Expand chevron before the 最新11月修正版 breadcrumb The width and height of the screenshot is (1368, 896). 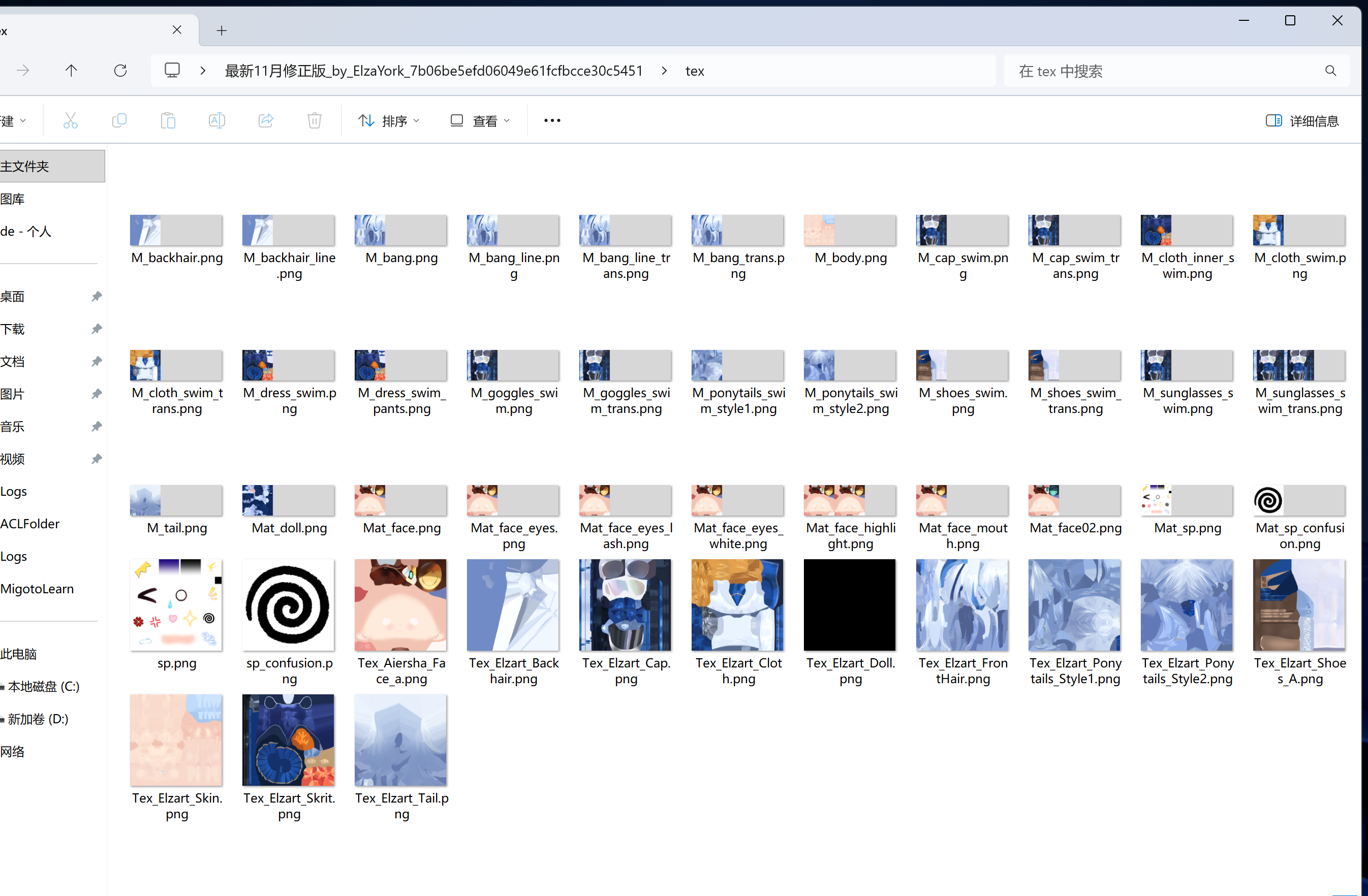coord(202,71)
